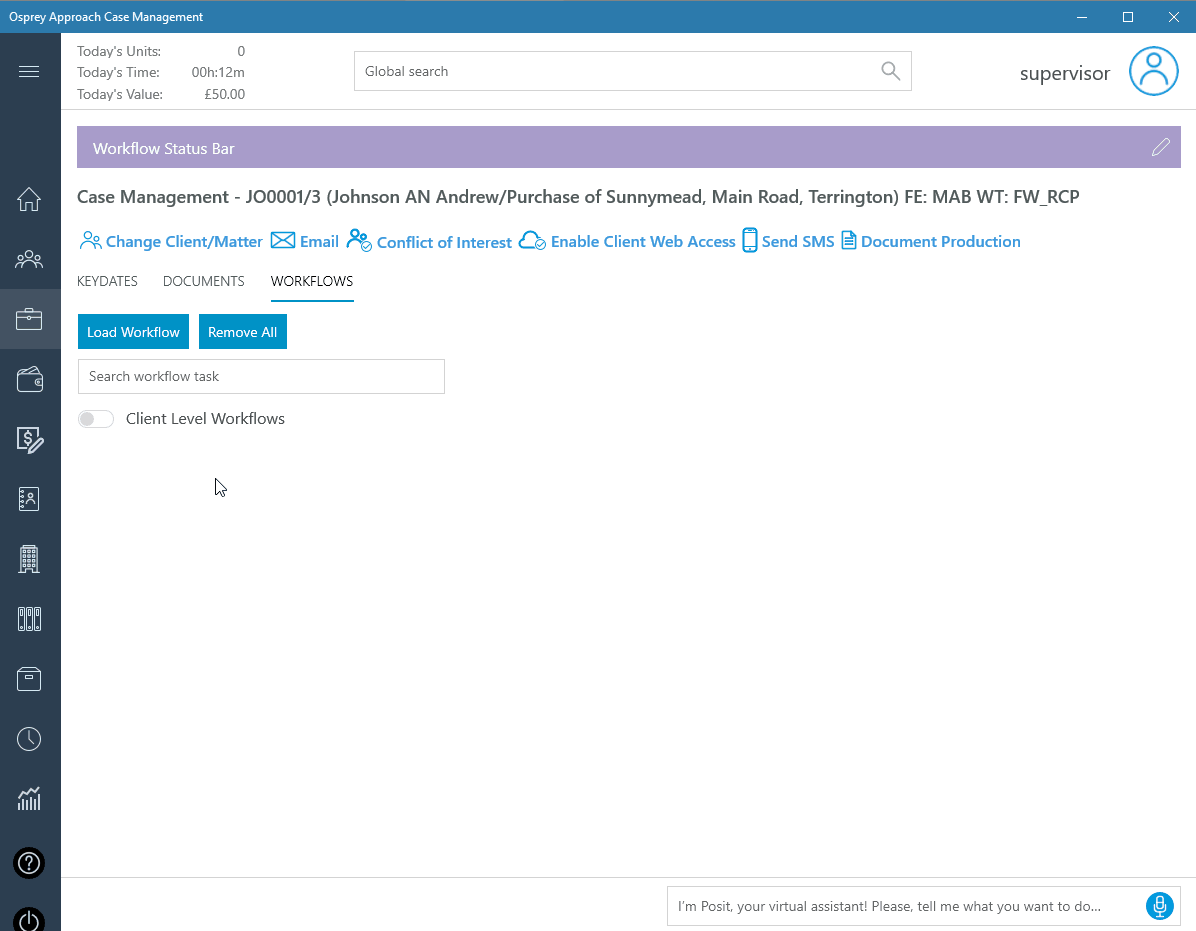Screen dimensions: 1196x931
Task: Click the Workflow Status Bar header
Action: 629,147
